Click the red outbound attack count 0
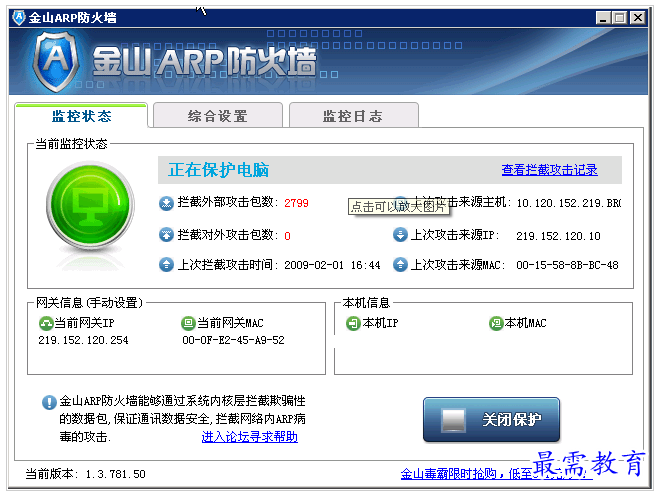 [x=287, y=236]
